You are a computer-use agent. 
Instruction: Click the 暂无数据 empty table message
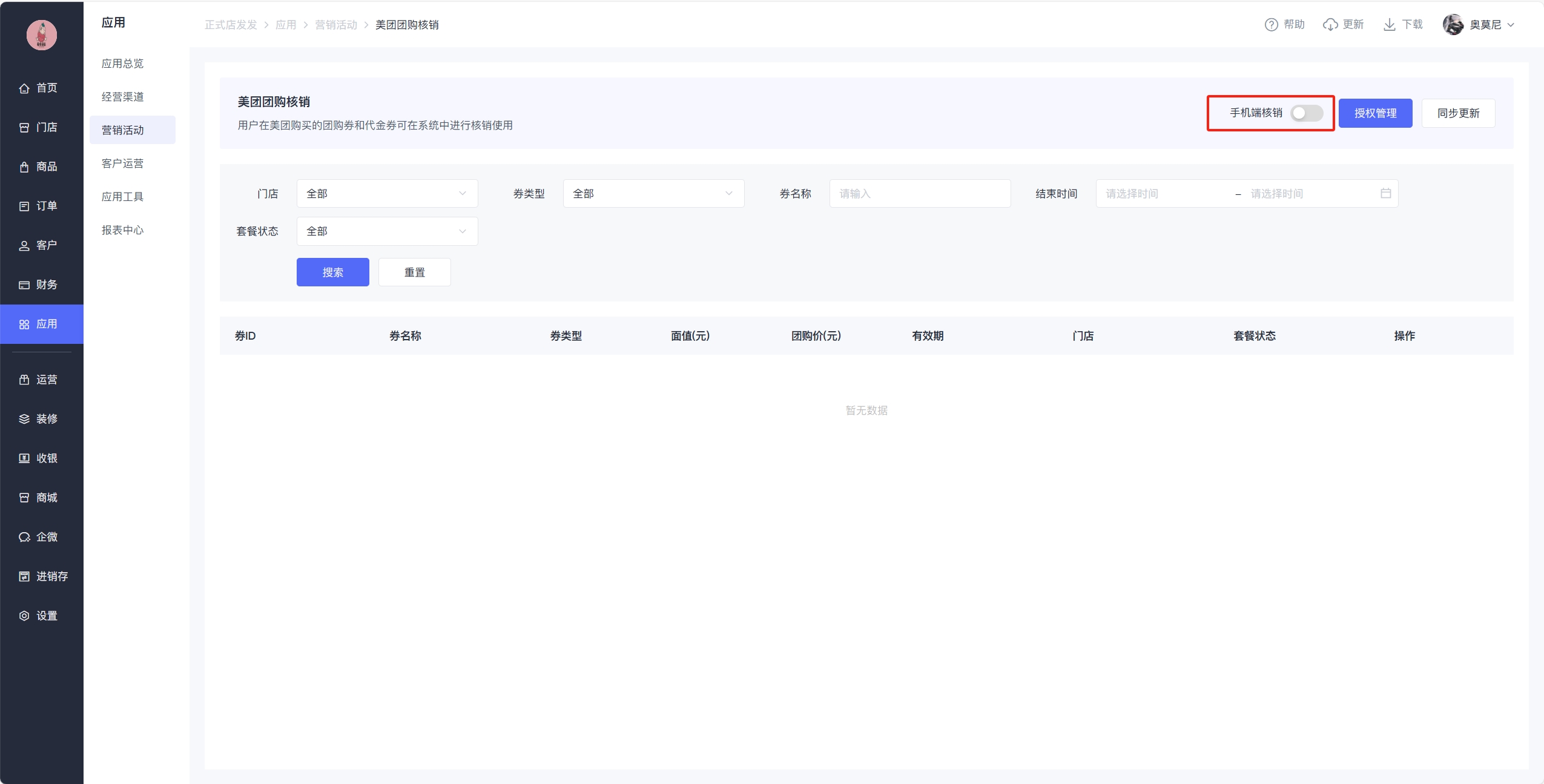pos(866,410)
